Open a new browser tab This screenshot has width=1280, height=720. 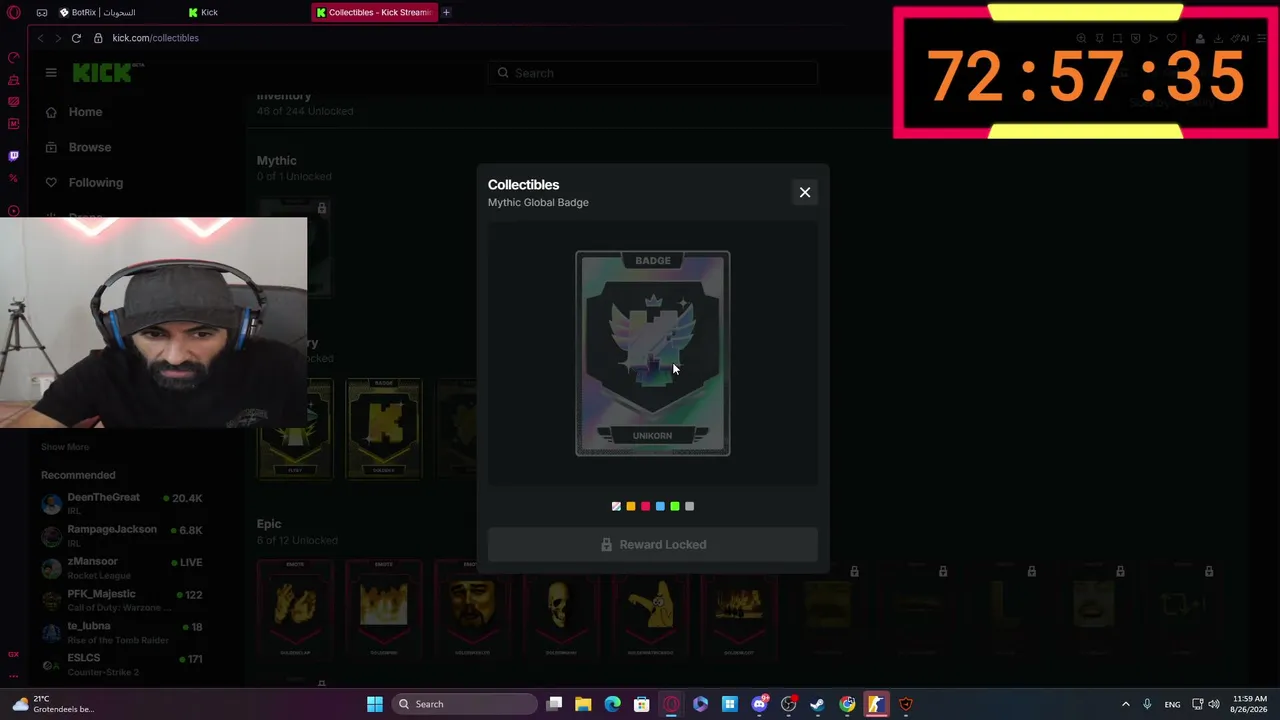click(x=447, y=13)
